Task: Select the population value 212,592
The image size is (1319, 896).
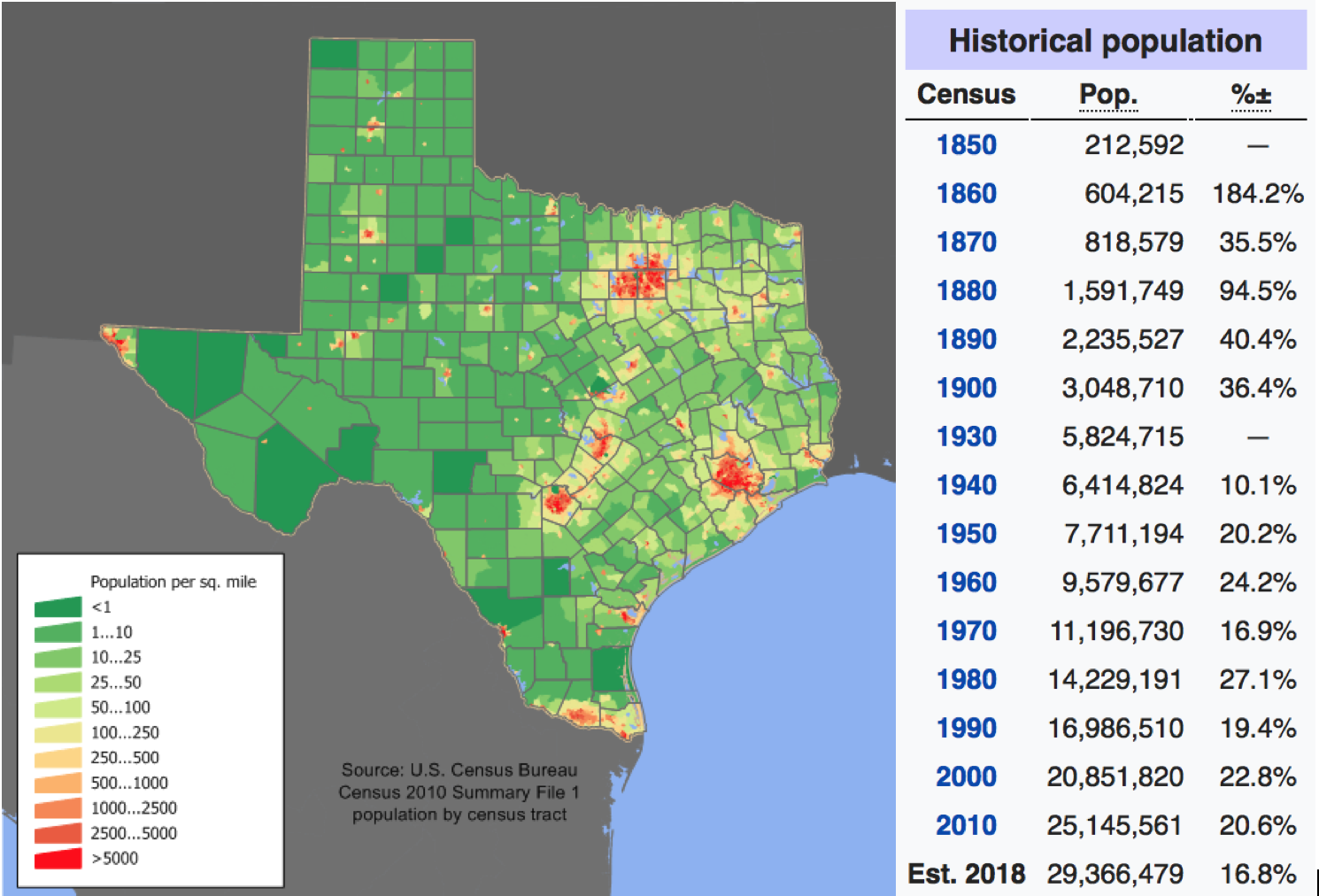Action: (x=1134, y=145)
